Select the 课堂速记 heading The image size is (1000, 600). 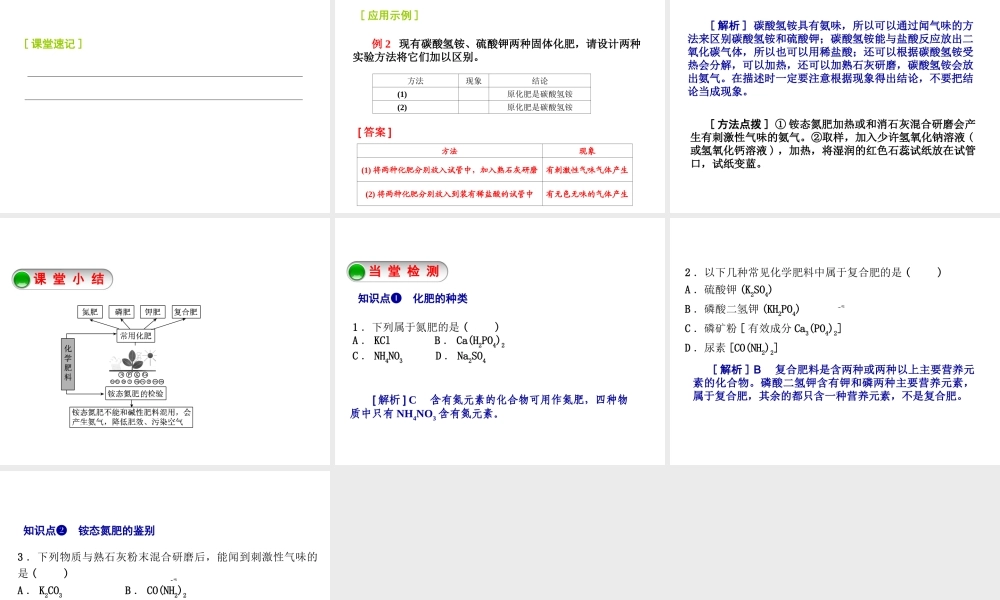(x=53, y=44)
